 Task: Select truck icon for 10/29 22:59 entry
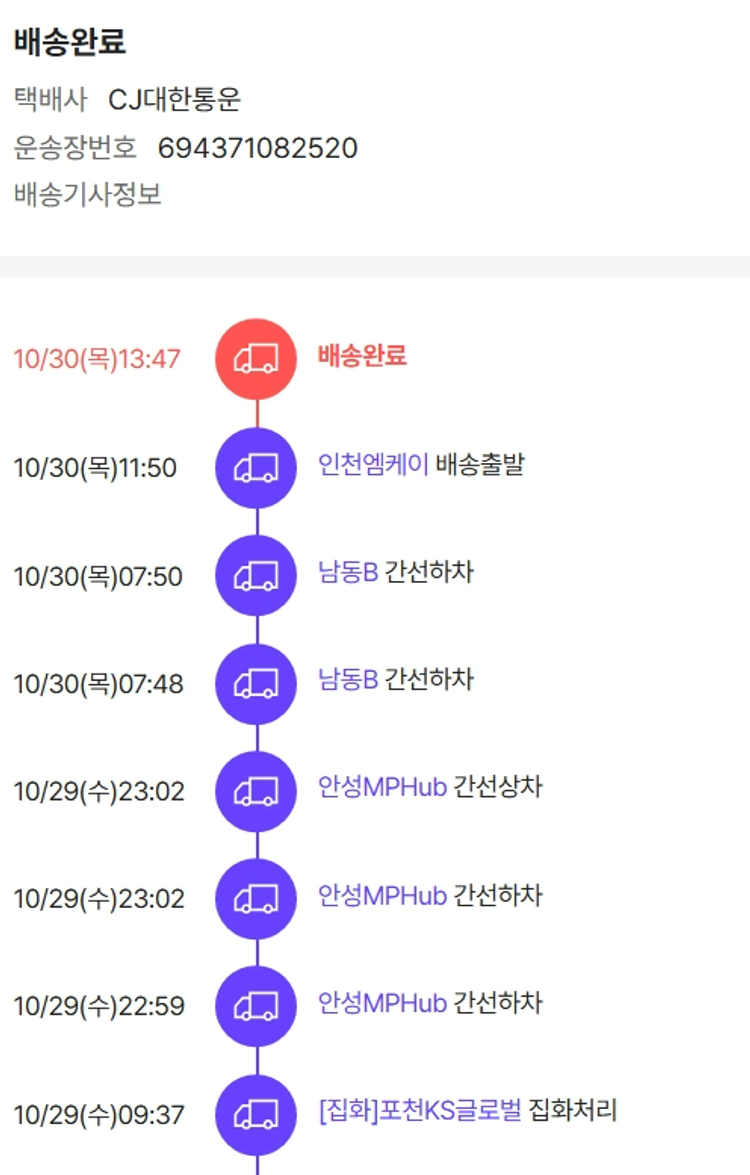(x=256, y=1006)
